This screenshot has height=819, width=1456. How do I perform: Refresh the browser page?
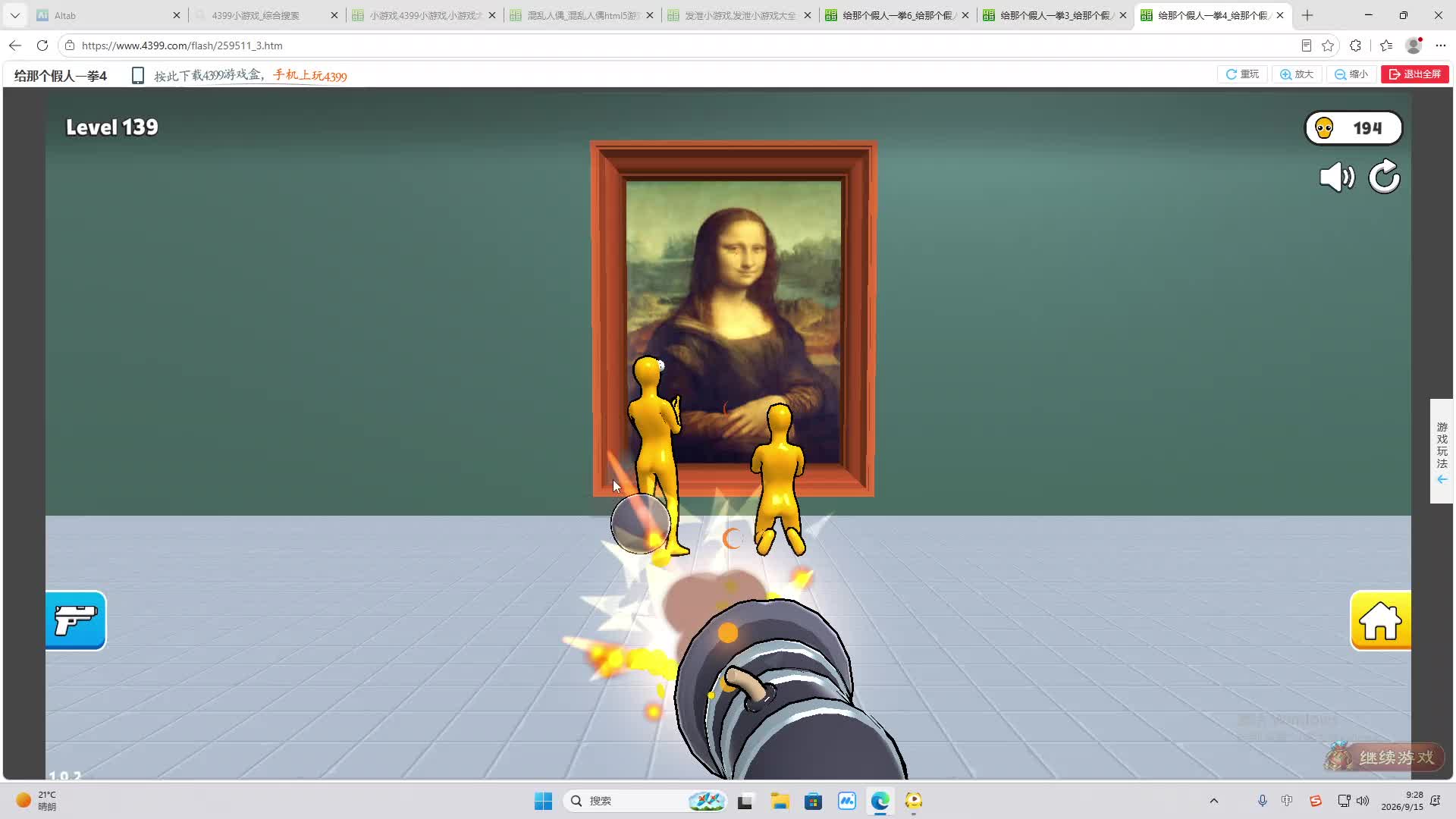click(x=42, y=45)
